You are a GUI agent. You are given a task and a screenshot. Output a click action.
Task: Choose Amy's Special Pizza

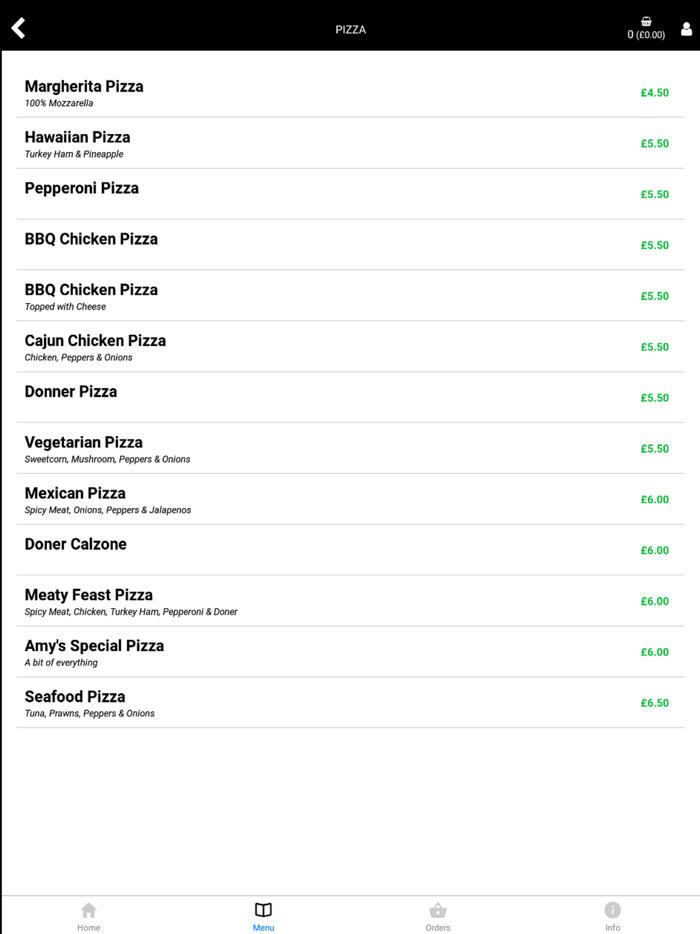[x=350, y=651]
